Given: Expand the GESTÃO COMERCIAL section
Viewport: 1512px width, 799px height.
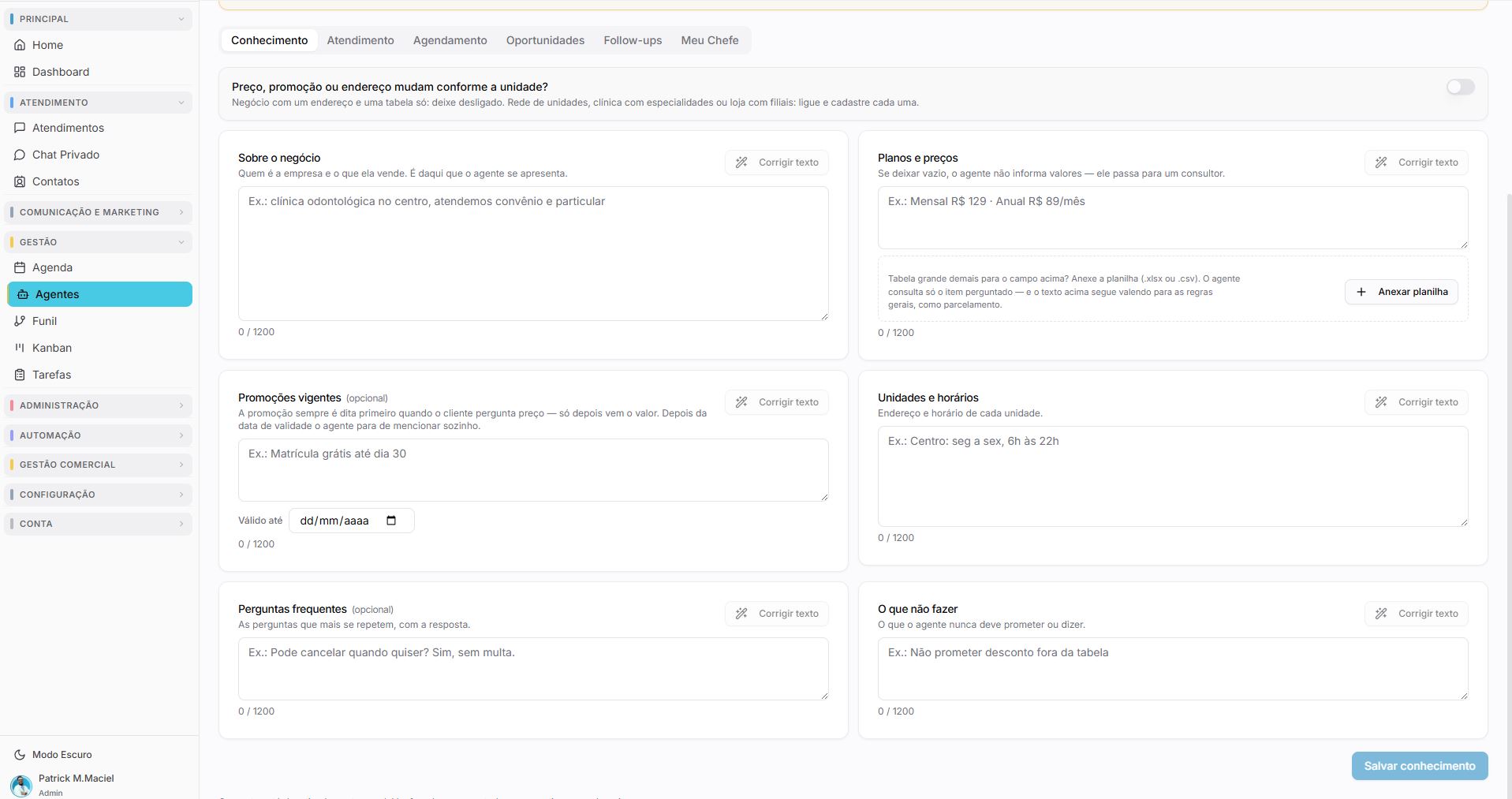Looking at the screenshot, I should pos(99,465).
